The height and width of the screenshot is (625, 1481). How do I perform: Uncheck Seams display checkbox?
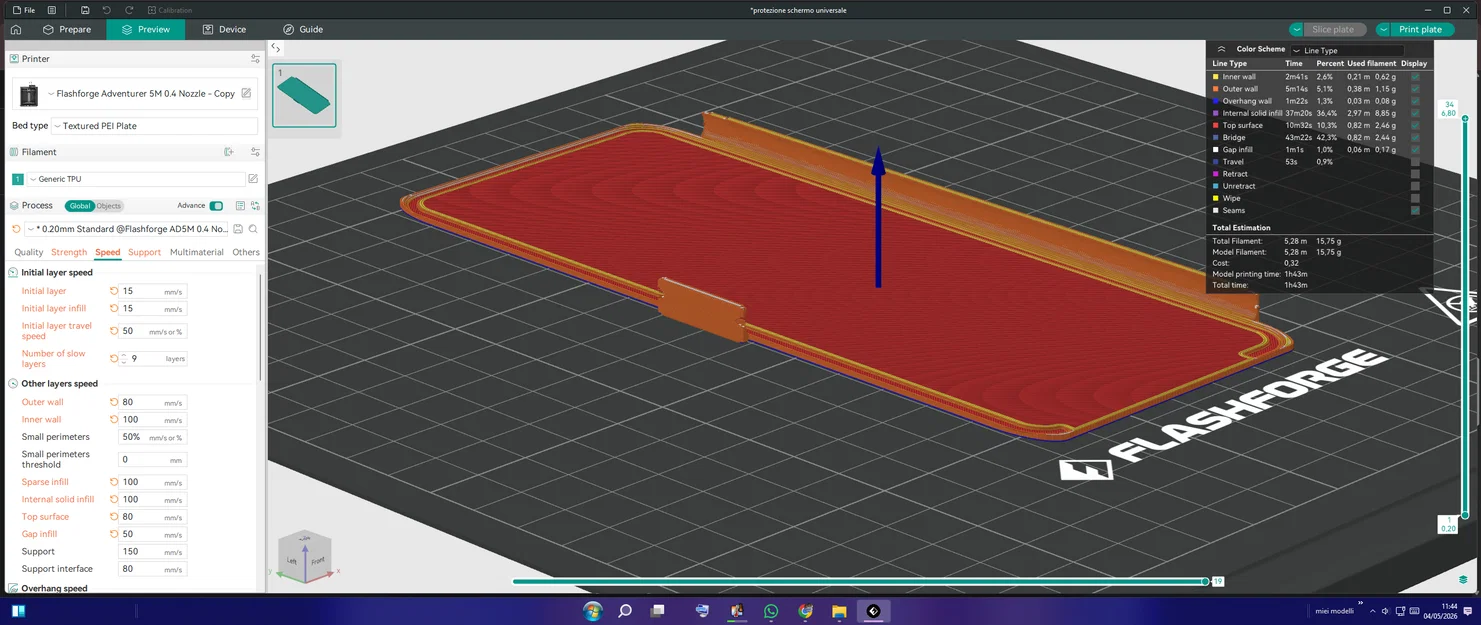[1415, 210]
